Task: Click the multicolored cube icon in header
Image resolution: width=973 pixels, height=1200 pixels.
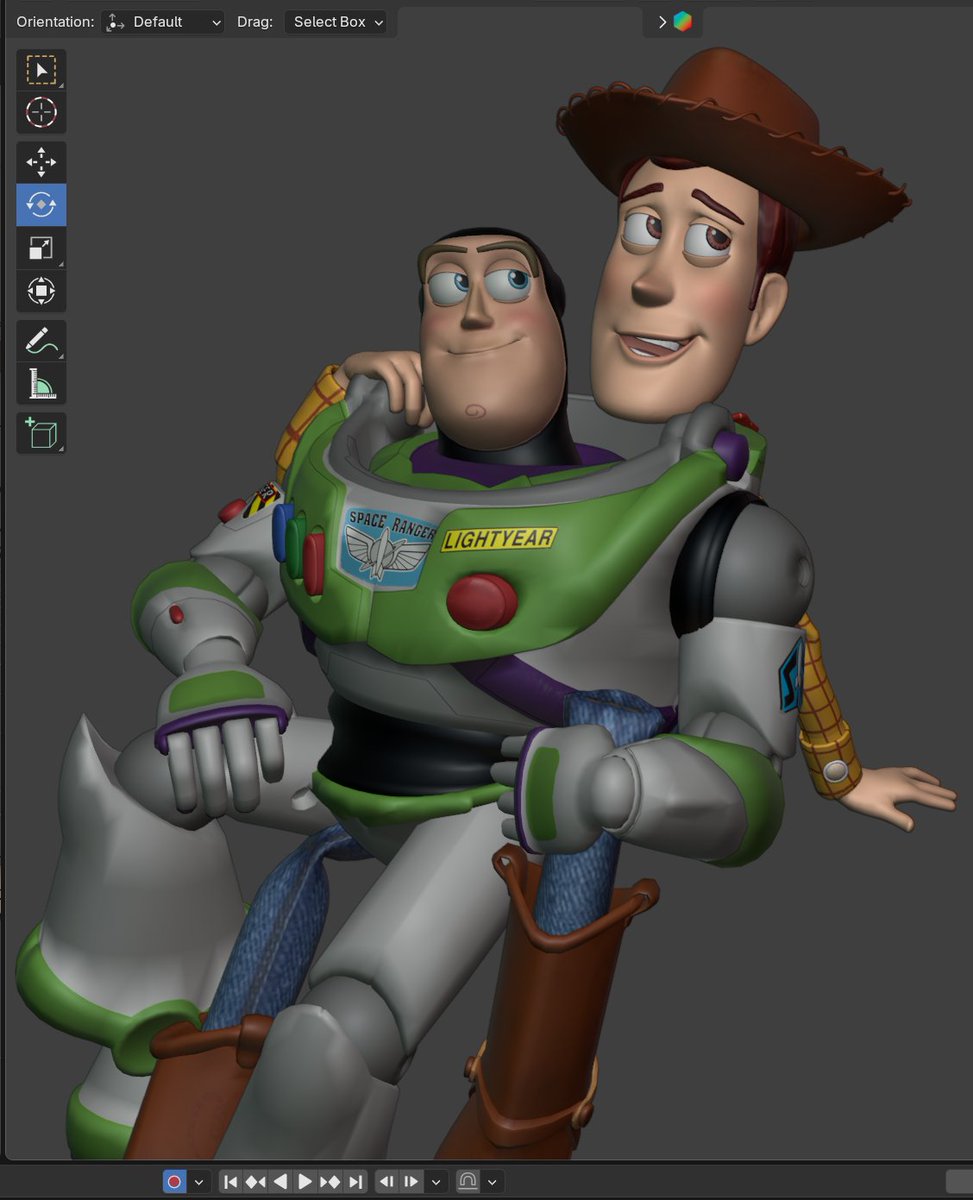Action: point(683,22)
